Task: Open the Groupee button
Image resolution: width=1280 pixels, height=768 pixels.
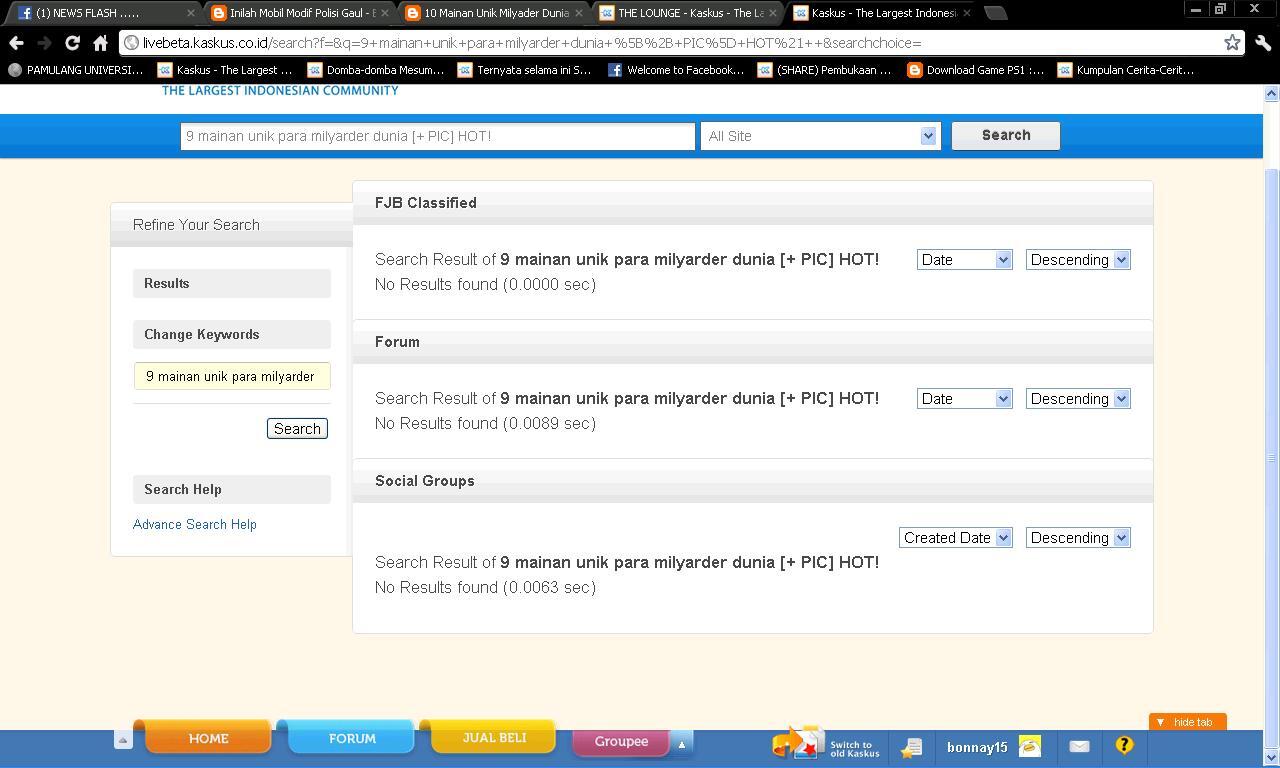Action: coord(621,742)
